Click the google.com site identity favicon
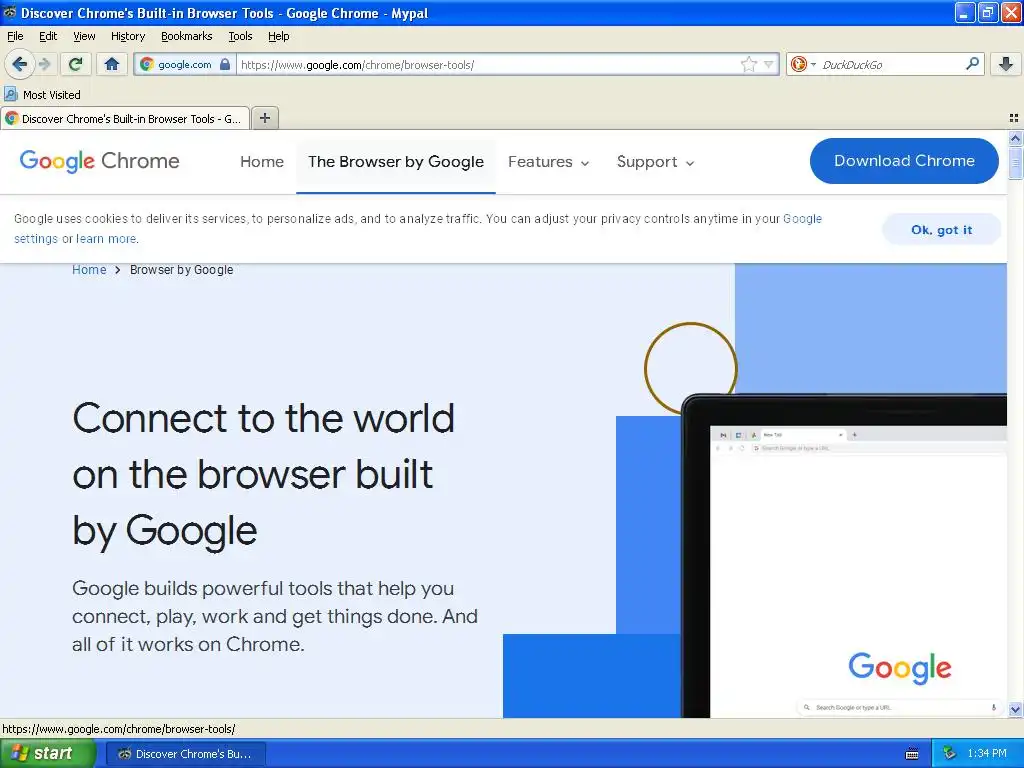 pos(147,64)
